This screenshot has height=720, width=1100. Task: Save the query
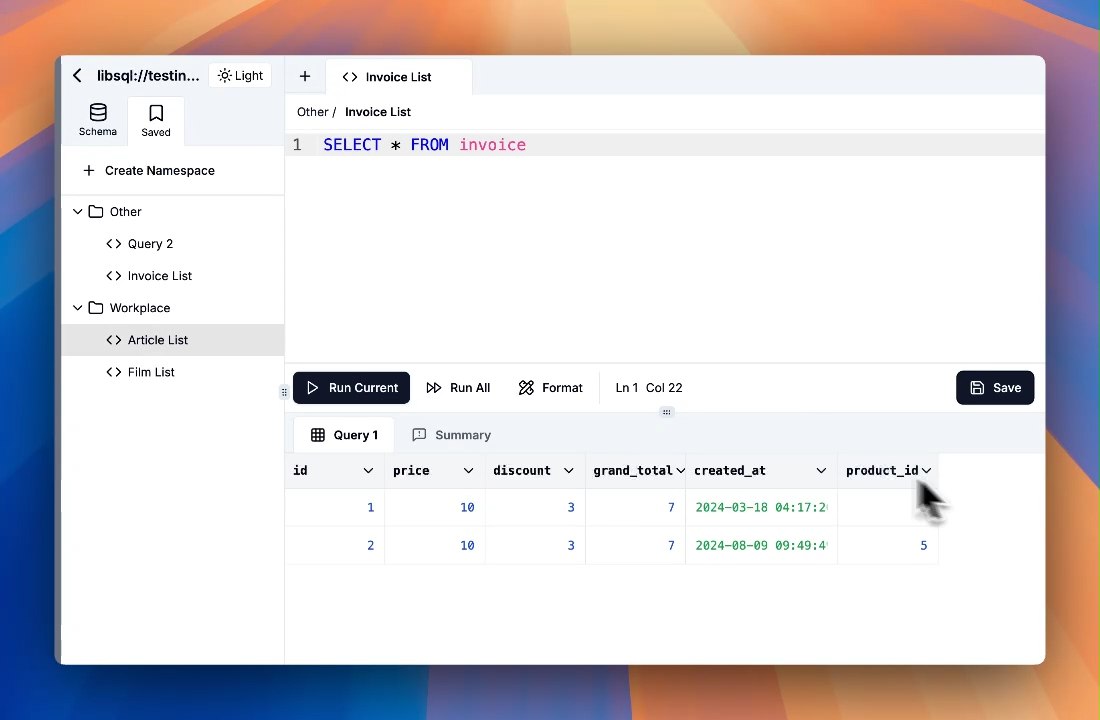coord(995,387)
